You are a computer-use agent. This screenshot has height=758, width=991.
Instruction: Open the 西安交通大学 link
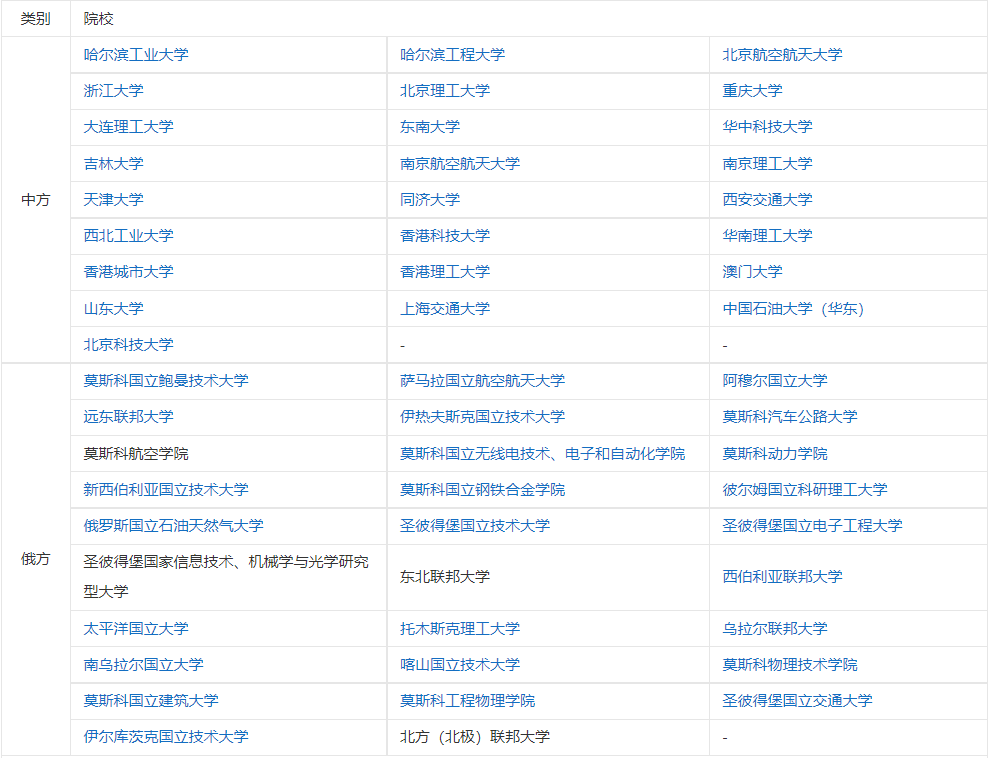(x=768, y=200)
